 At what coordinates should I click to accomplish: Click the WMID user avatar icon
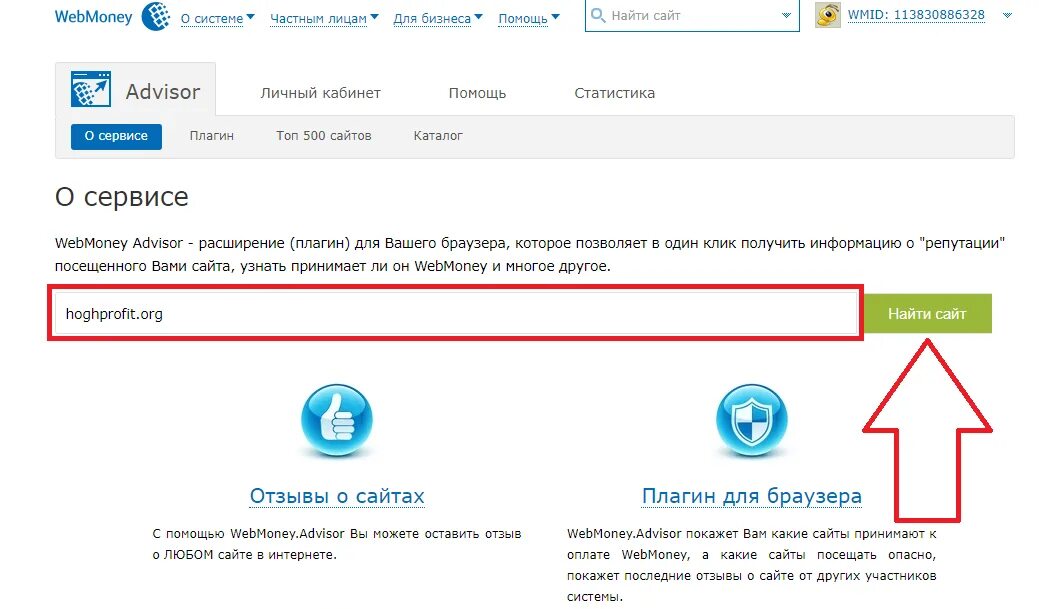click(828, 15)
